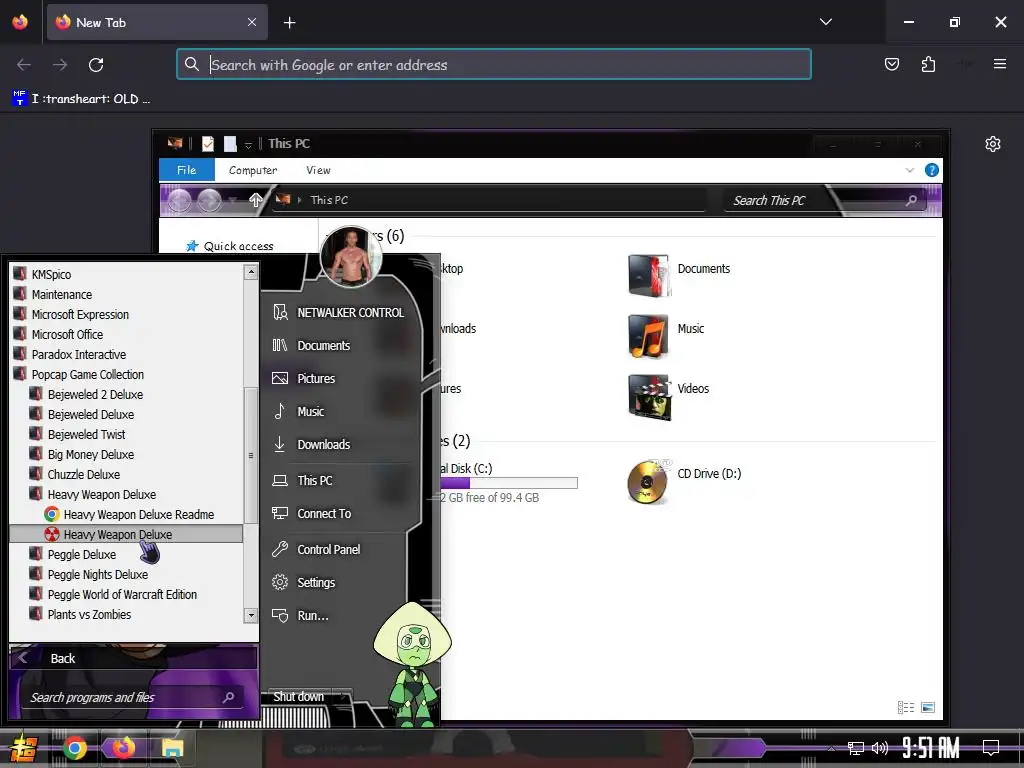Click the Explorer help icon

pos(932,170)
